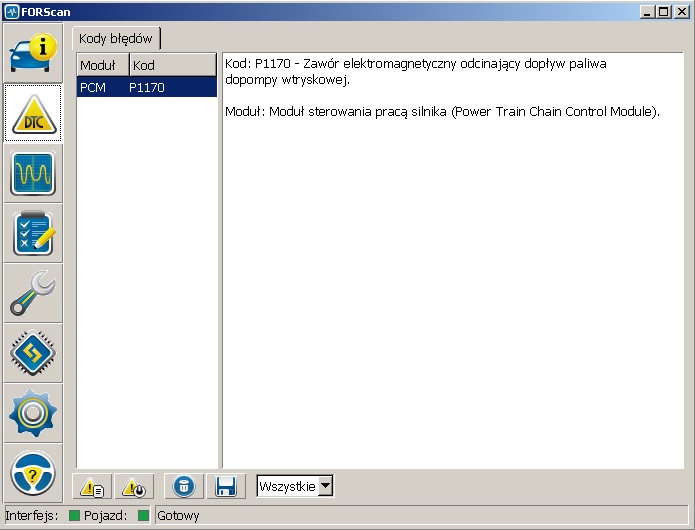
Task: Save the log with floppy disk button
Action: (x=225, y=487)
